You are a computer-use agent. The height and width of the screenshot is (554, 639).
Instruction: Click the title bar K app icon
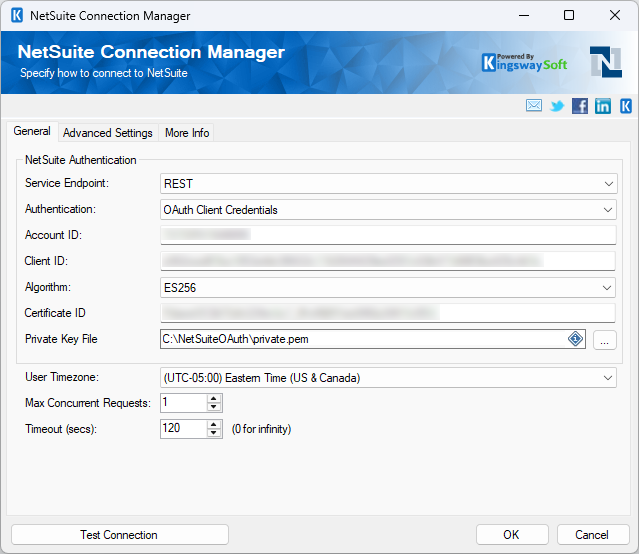(17, 15)
